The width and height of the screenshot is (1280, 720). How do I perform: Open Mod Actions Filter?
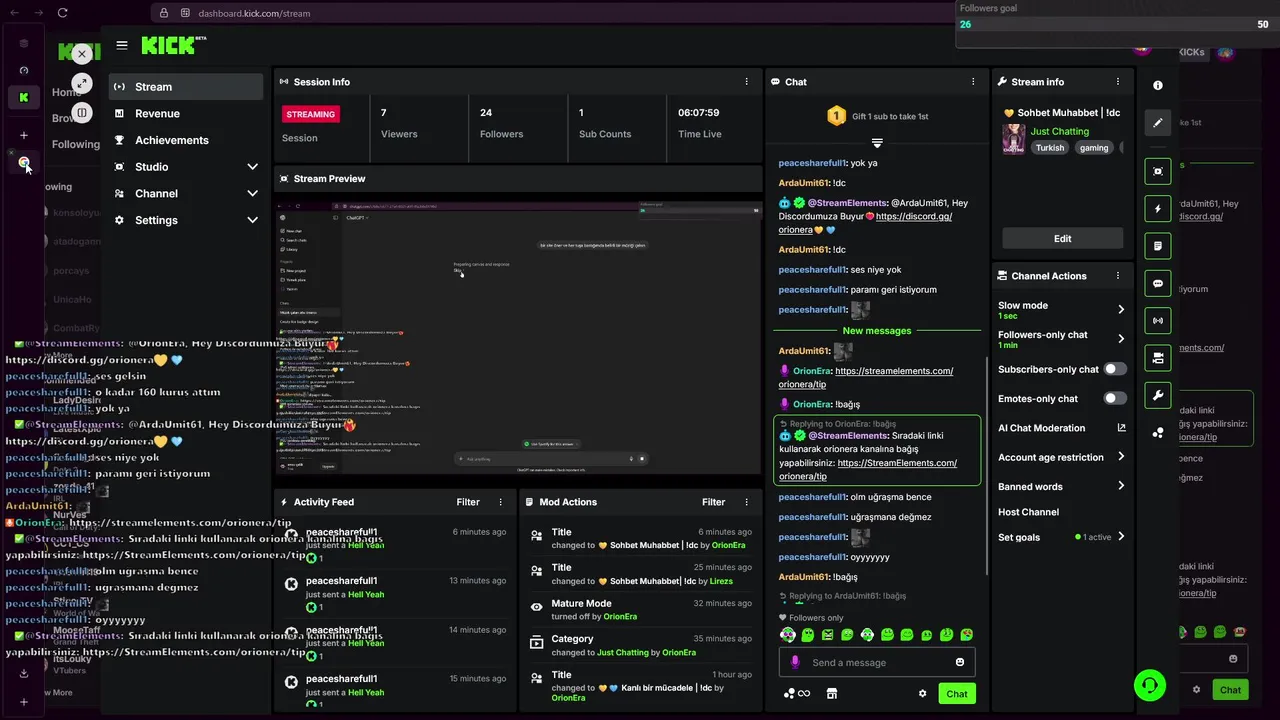pos(713,502)
